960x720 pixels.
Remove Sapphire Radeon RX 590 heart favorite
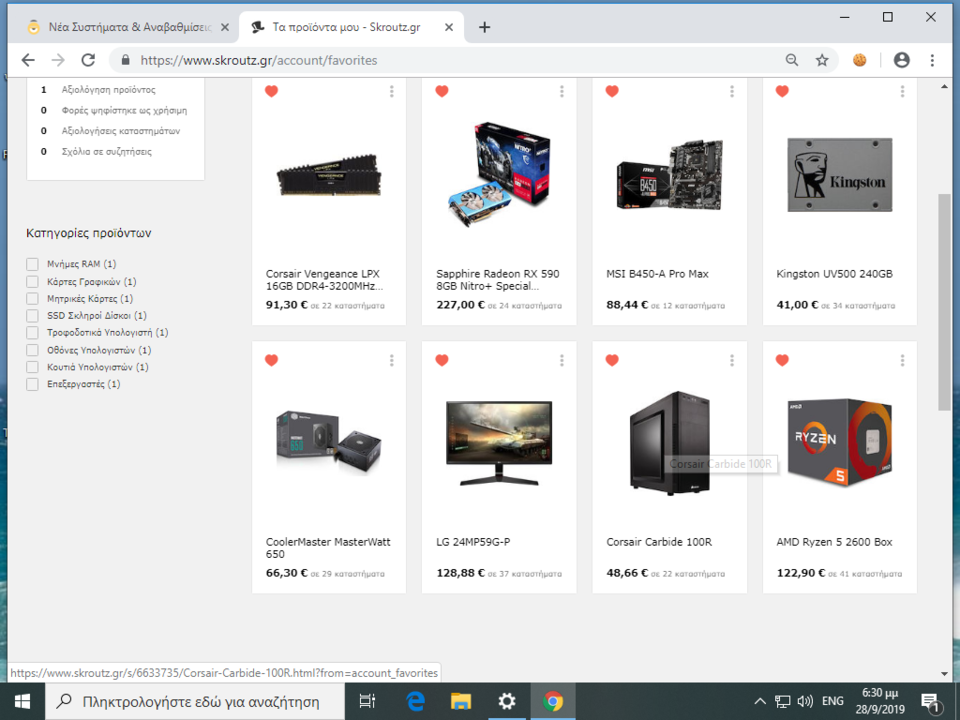pos(441,91)
